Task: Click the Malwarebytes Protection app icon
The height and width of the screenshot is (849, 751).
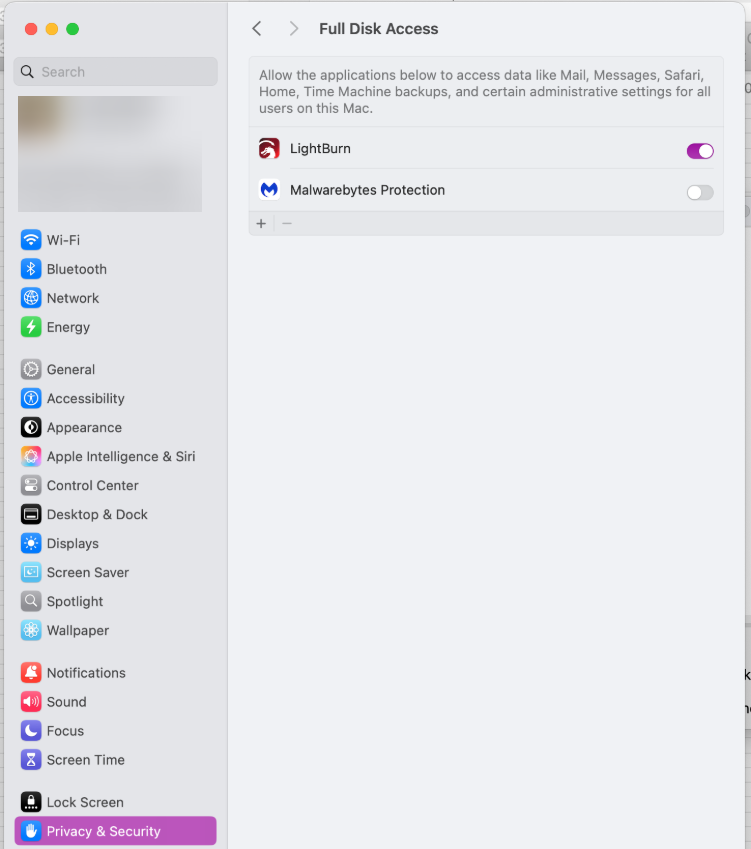Action: click(x=269, y=190)
